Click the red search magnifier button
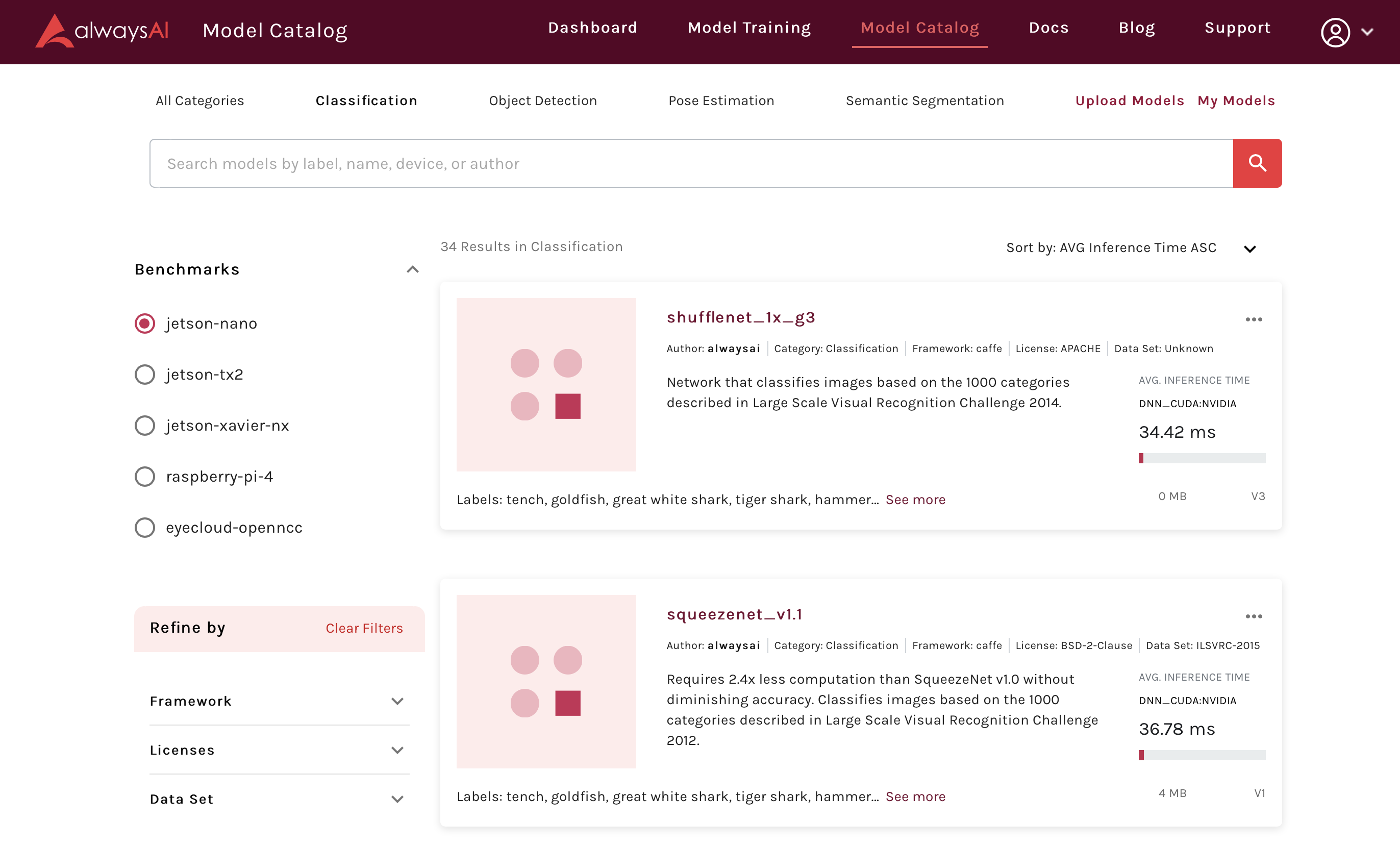This screenshot has height=847, width=1400. pos(1257,163)
